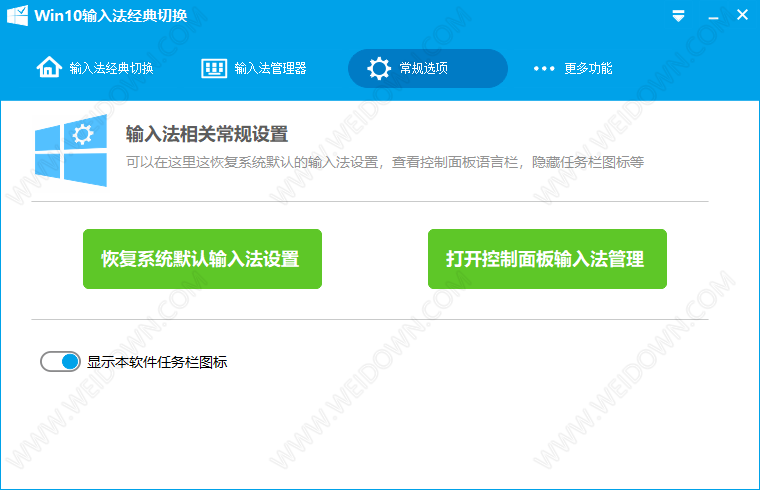Viewport: 760px width, 490px height.
Task: Click the 显示本软件任务栏图标 label text
Action: click(157, 362)
